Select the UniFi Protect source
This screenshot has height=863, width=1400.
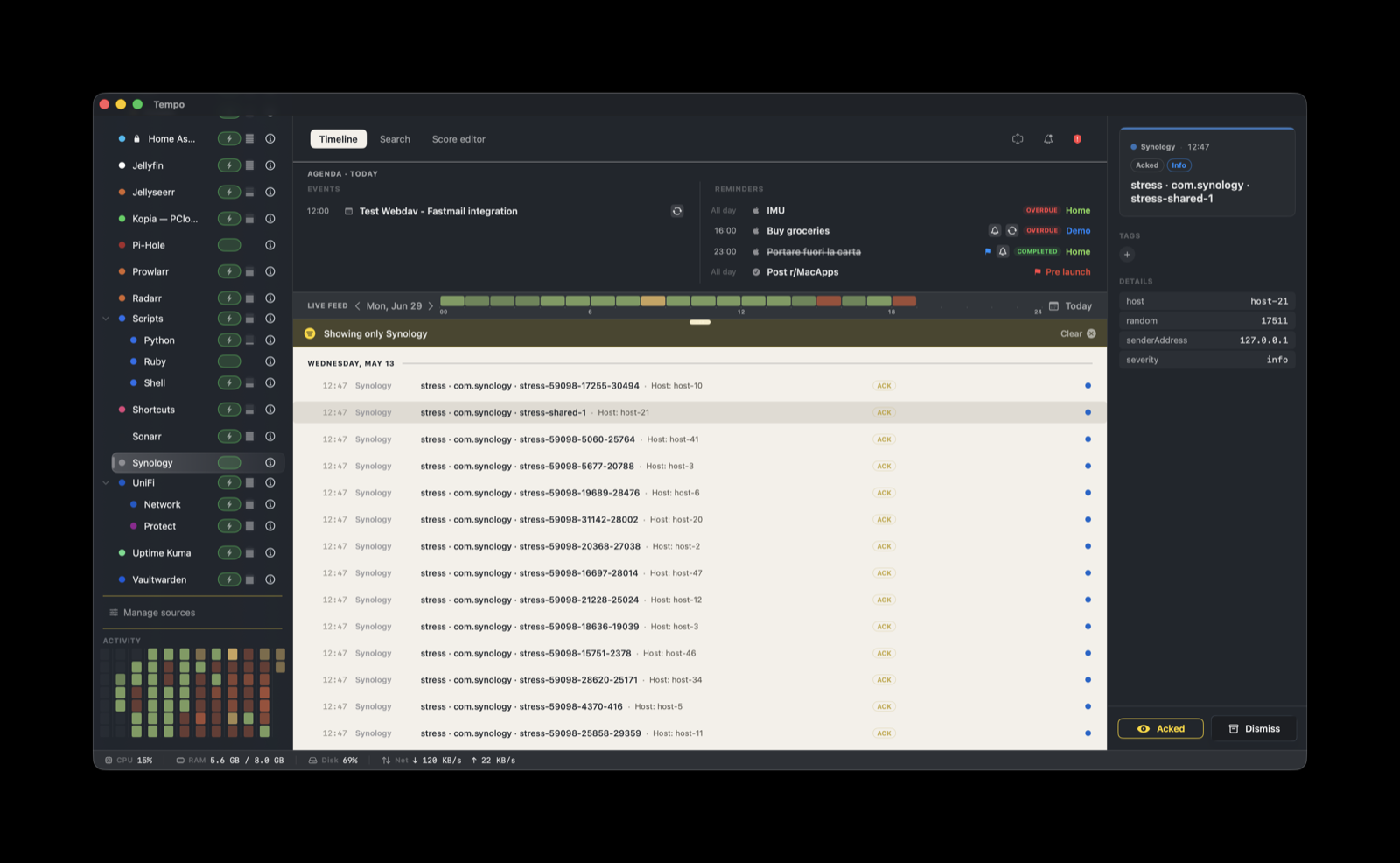[160, 526]
